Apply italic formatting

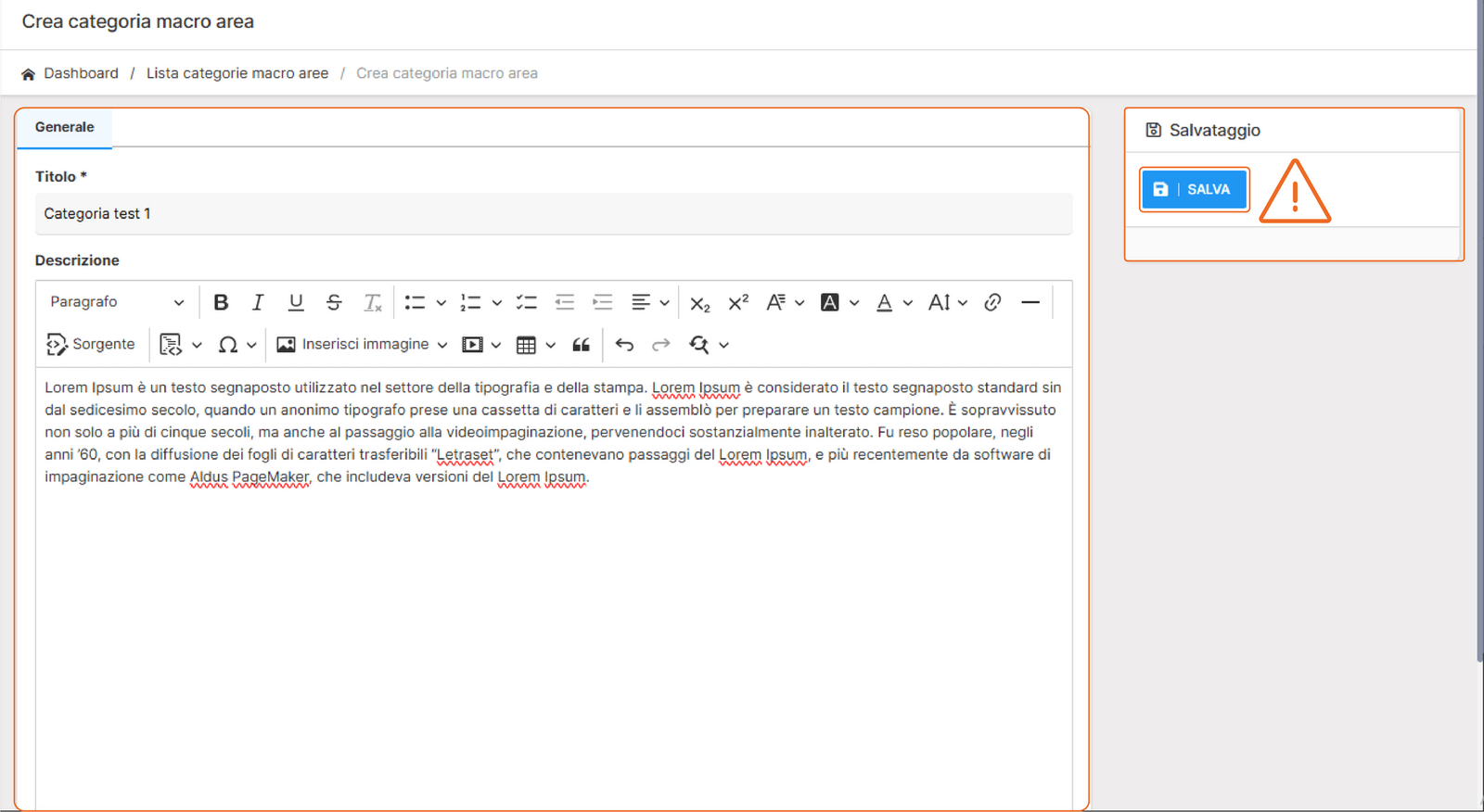(258, 302)
